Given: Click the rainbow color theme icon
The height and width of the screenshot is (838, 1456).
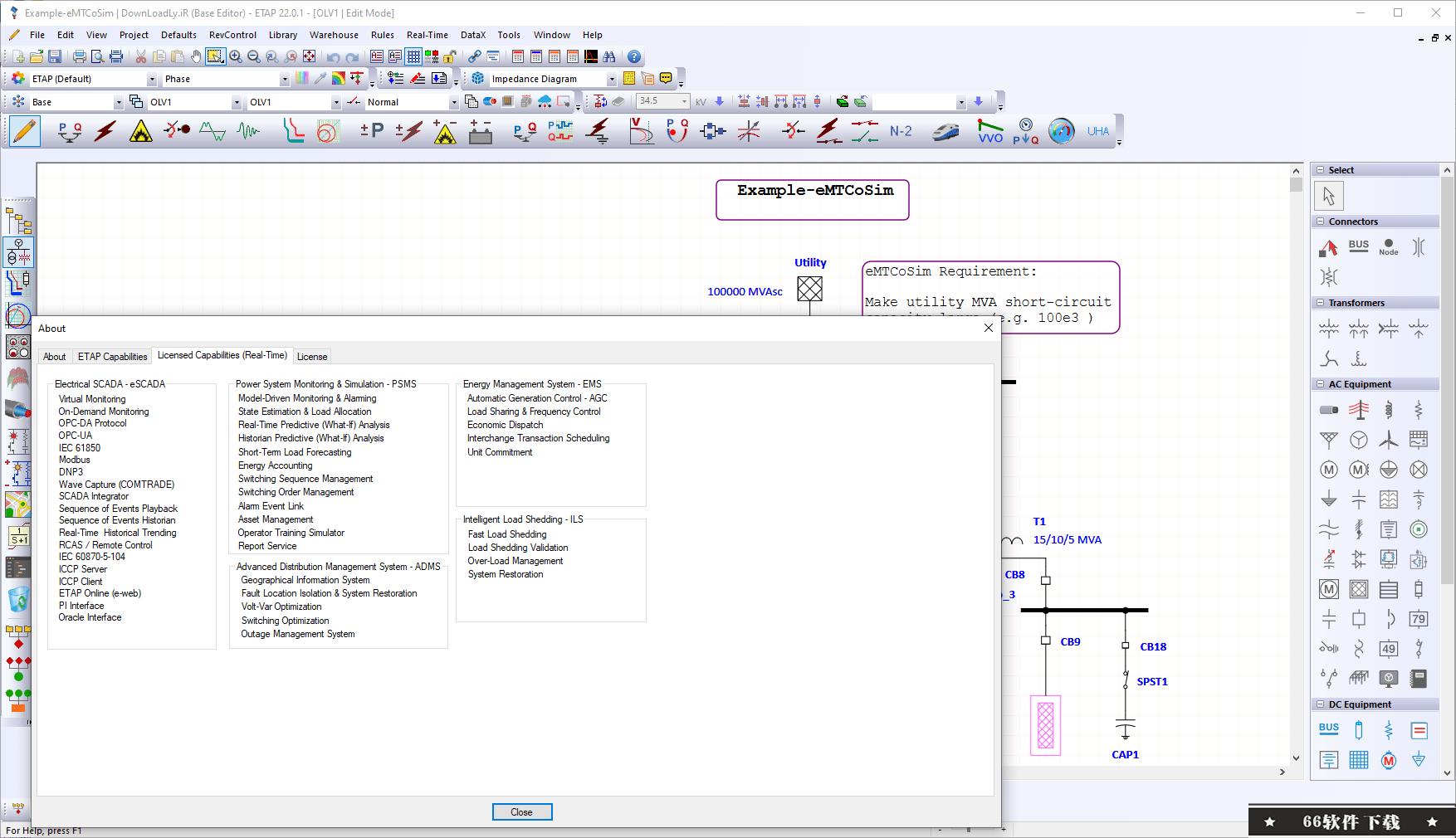Looking at the screenshot, I should tap(339, 78).
